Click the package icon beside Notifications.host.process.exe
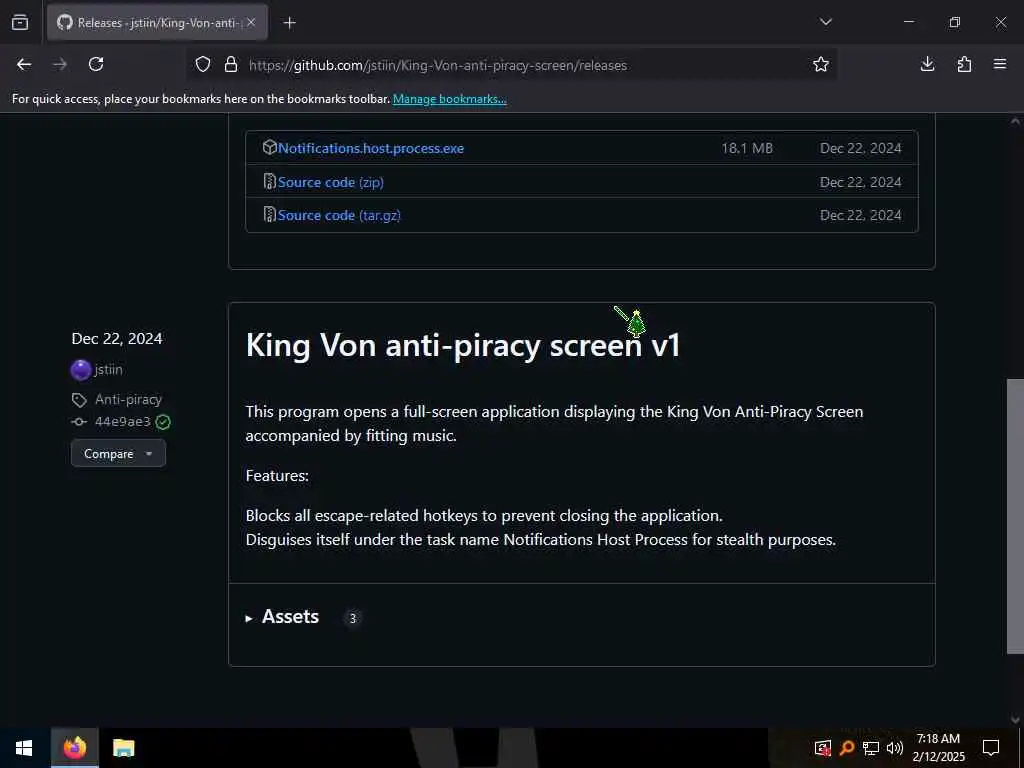The height and width of the screenshot is (768, 1024). (269, 148)
